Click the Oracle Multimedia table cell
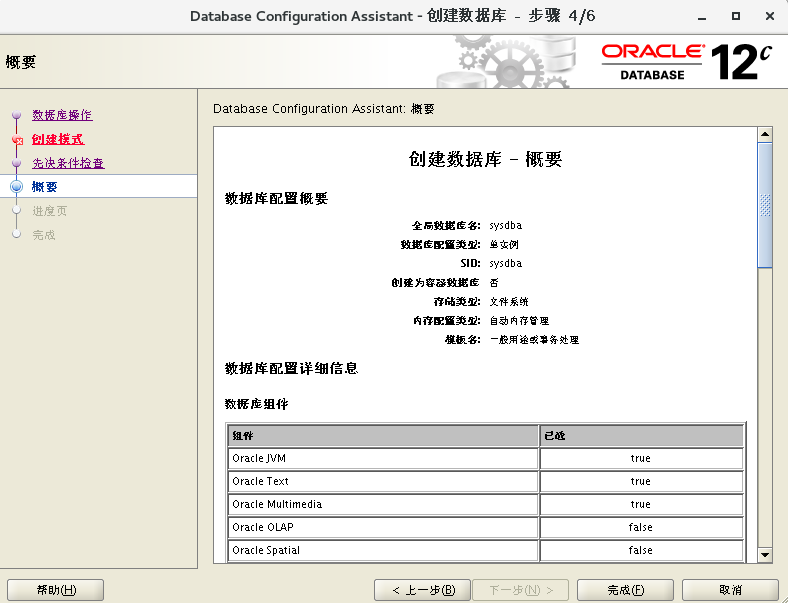The width and height of the screenshot is (788, 603). point(383,505)
